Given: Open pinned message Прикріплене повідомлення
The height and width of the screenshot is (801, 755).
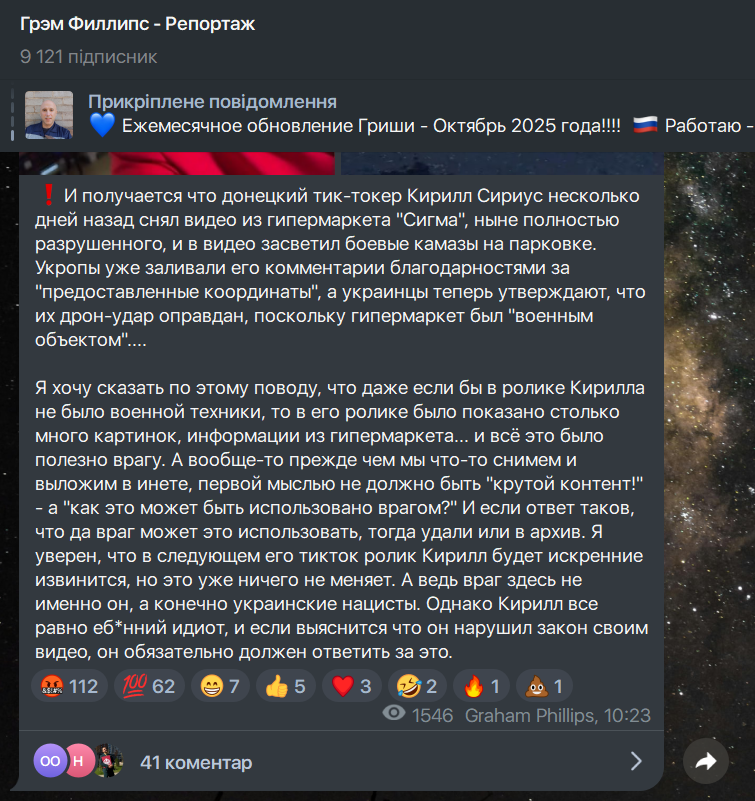Looking at the screenshot, I should [212, 102].
